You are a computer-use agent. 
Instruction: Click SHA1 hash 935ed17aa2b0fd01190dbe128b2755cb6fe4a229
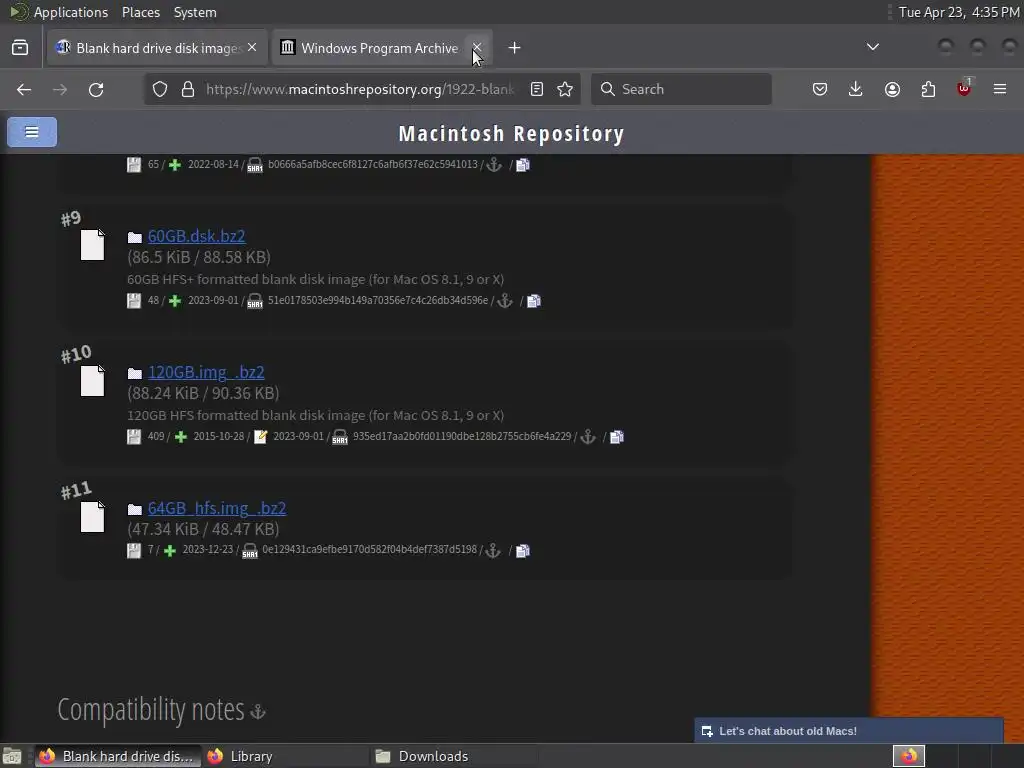pyautogui.click(x=462, y=436)
